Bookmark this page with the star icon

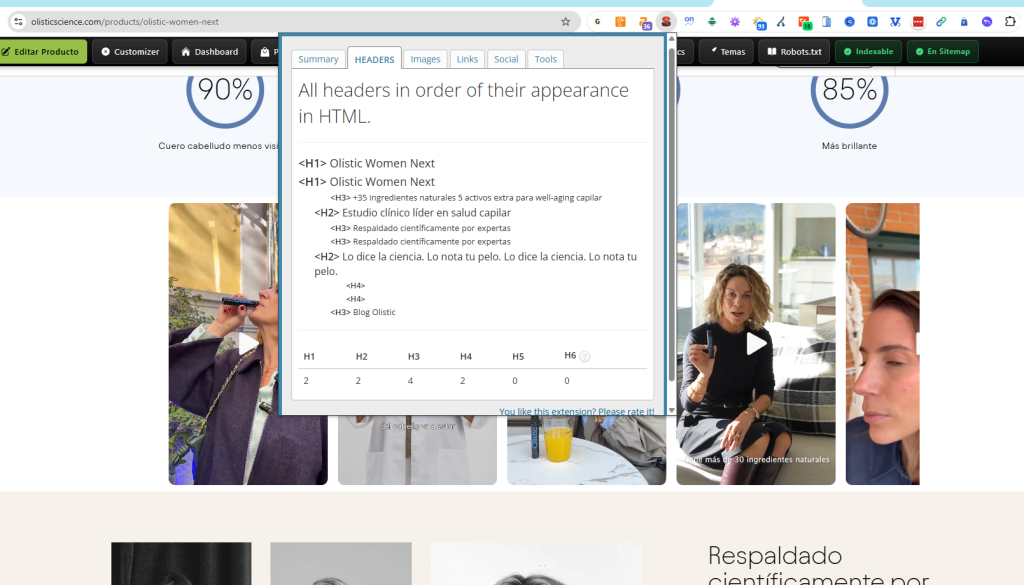565,21
